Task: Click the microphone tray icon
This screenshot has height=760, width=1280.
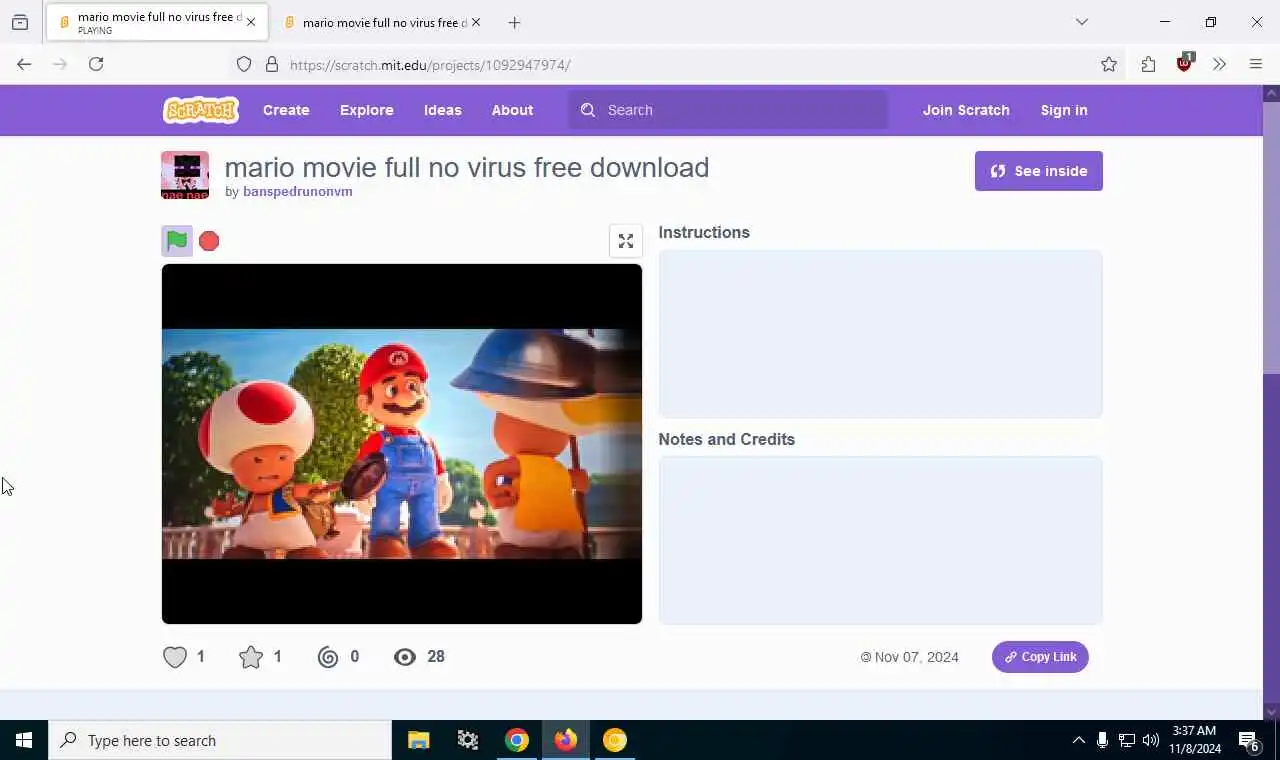Action: (1102, 741)
